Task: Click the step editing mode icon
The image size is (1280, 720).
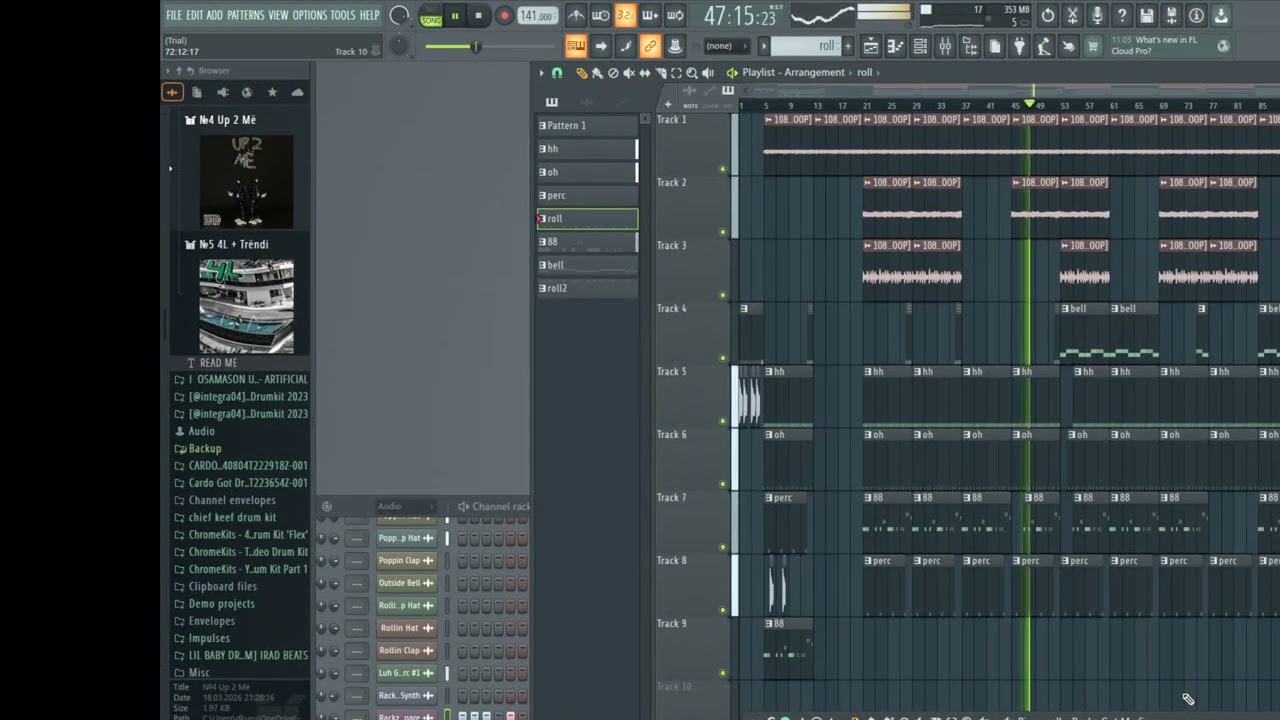Action: pyautogui.click(x=626, y=46)
